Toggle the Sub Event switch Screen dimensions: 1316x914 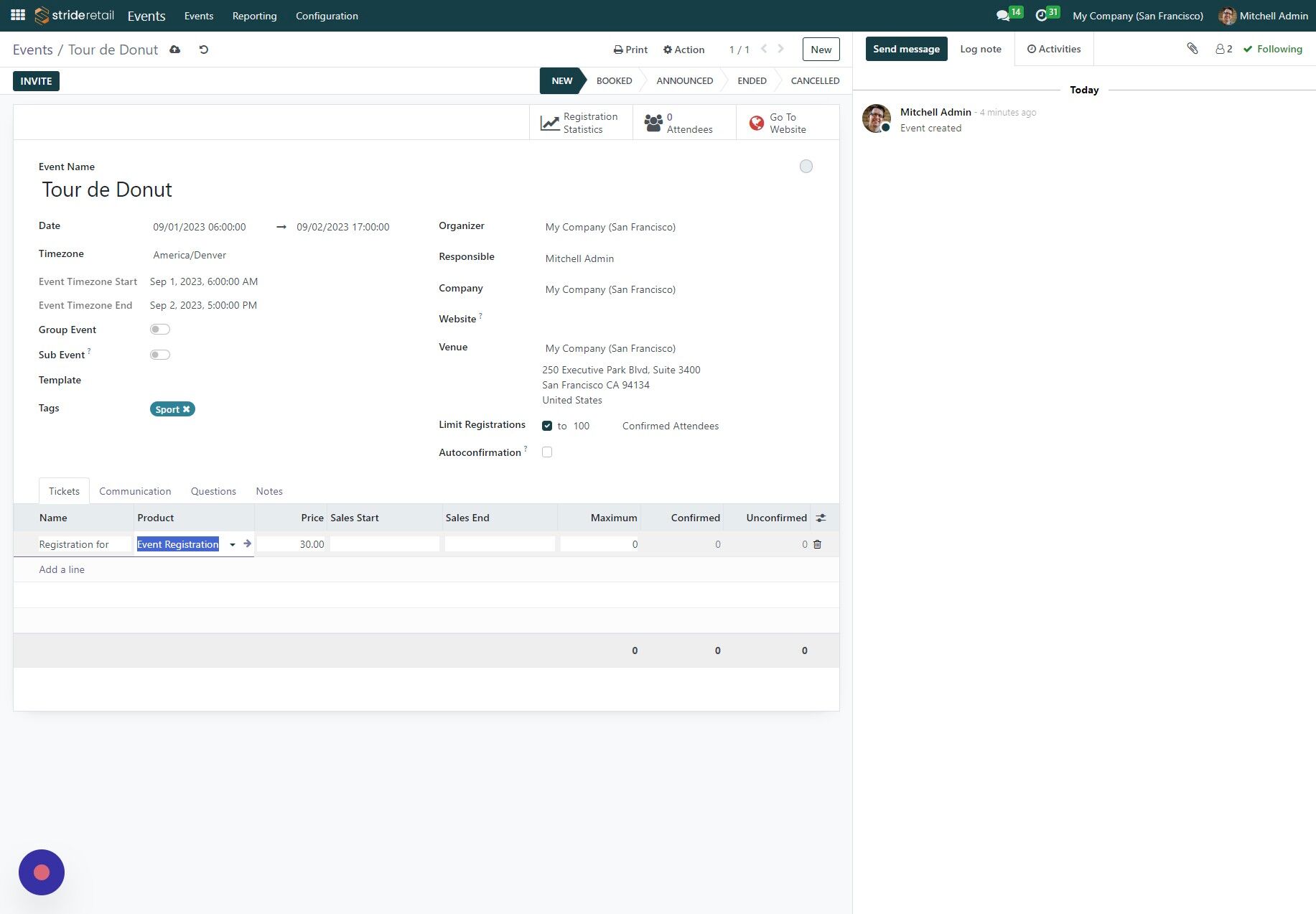pyautogui.click(x=160, y=355)
